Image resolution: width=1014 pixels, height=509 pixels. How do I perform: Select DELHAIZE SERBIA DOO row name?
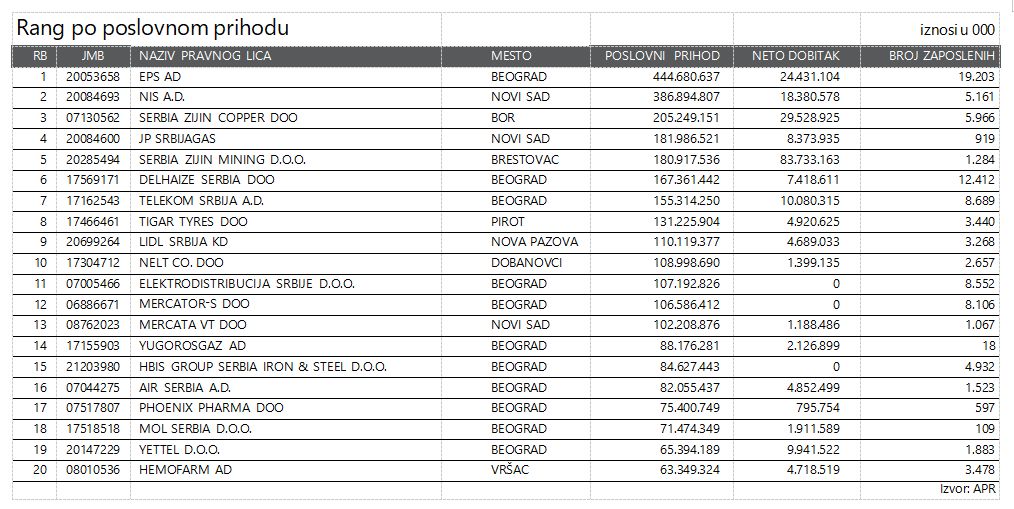pyautogui.click(x=207, y=180)
